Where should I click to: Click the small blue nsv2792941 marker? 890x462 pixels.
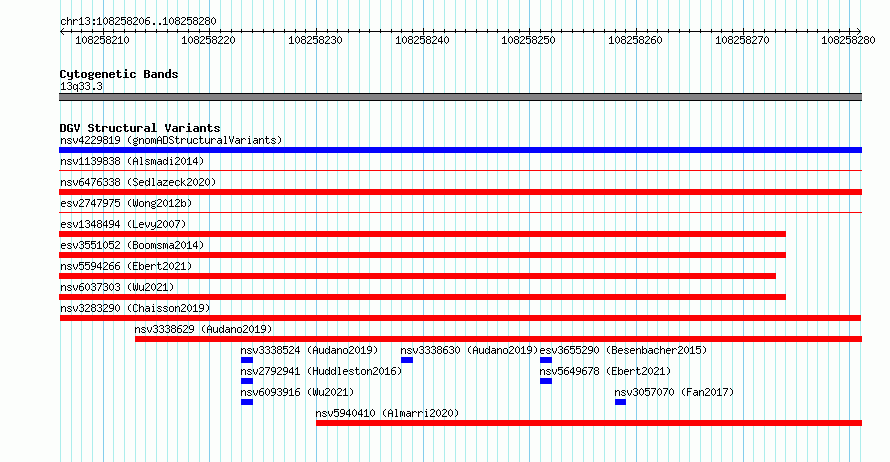click(247, 381)
